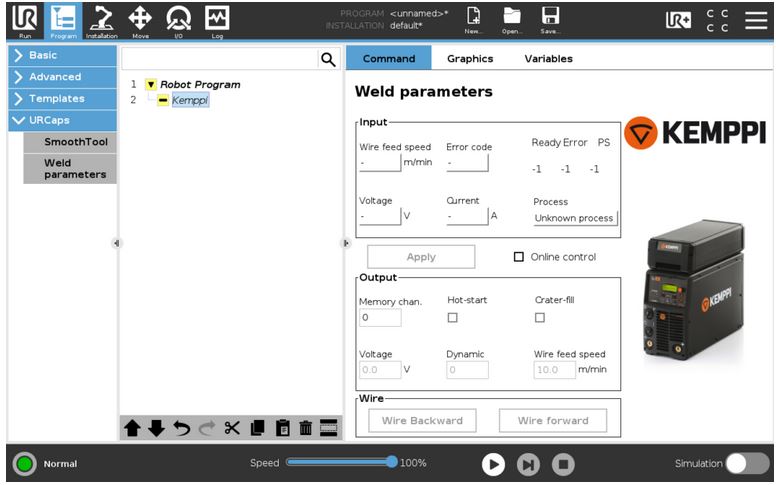Click the program tree search field
Viewport: 776px width, 485px height.
tap(219, 59)
